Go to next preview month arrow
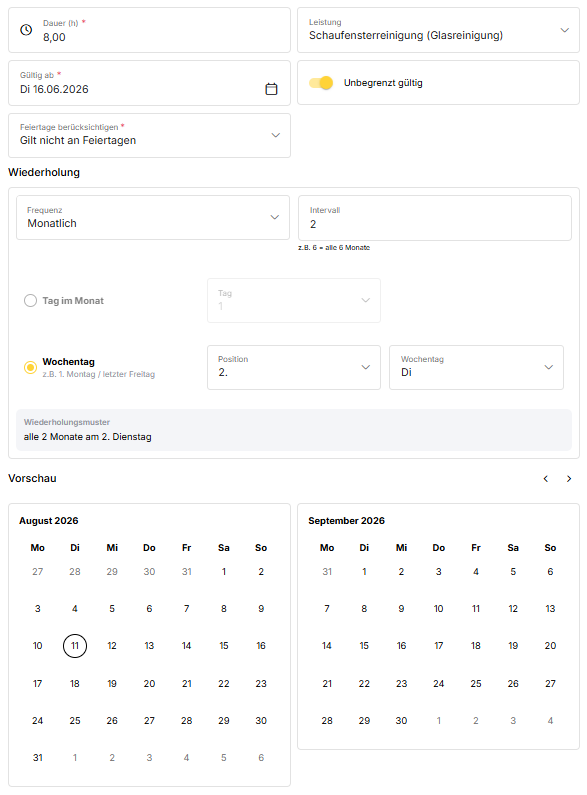The width and height of the screenshot is (587, 795). coord(569,479)
